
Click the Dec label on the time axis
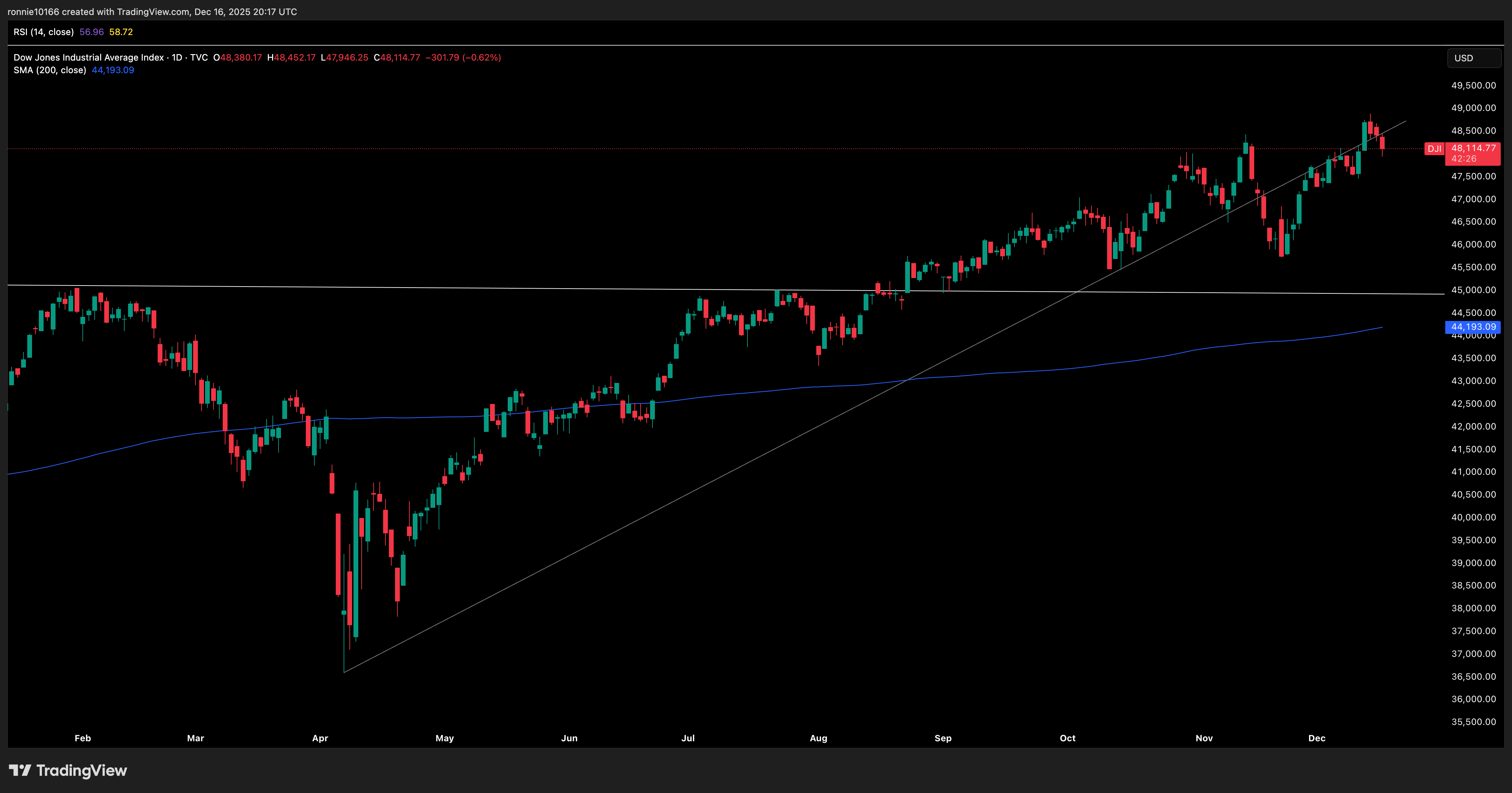click(1317, 739)
